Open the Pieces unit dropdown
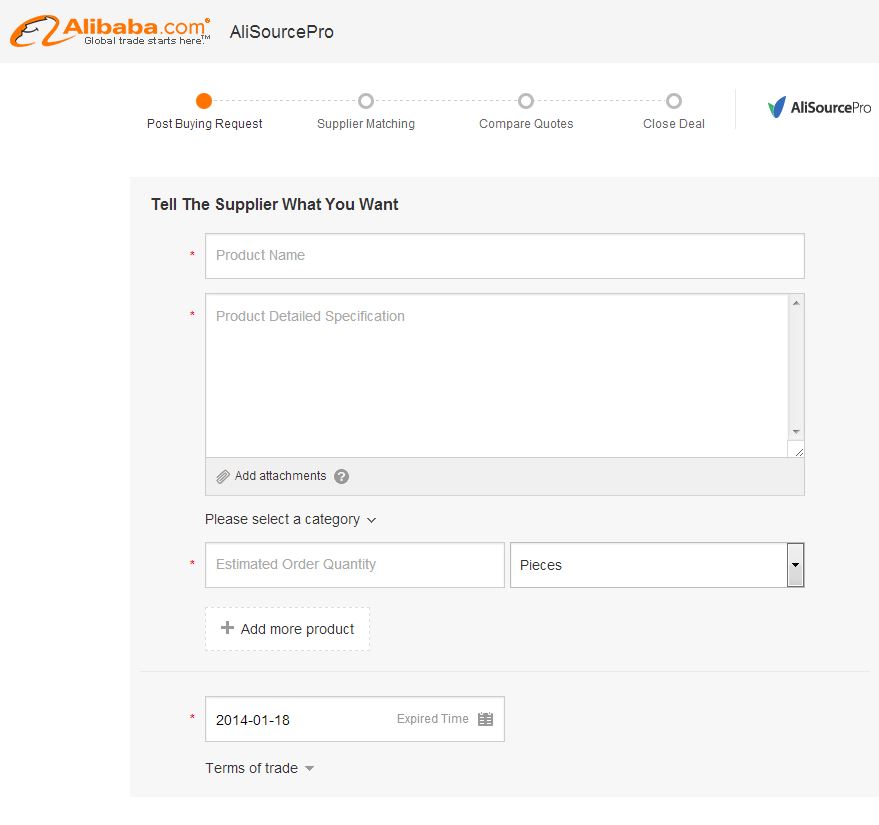The image size is (879, 825). point(795,565)
